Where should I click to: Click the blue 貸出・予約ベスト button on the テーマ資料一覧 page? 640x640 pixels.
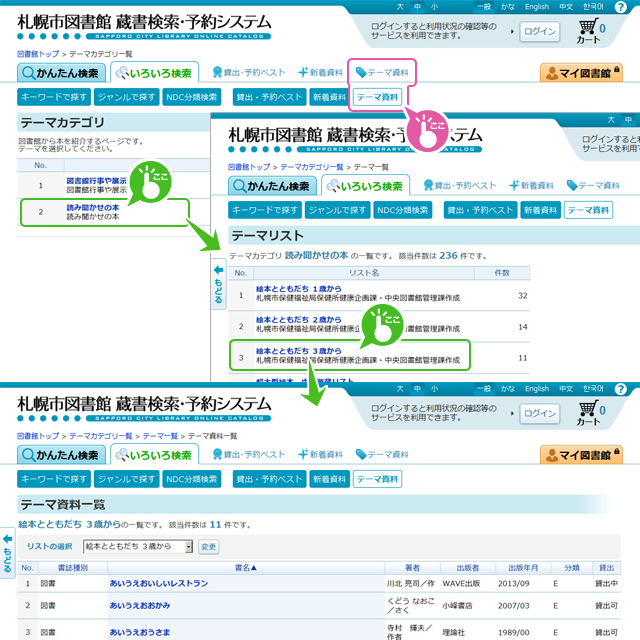point(269,479)
